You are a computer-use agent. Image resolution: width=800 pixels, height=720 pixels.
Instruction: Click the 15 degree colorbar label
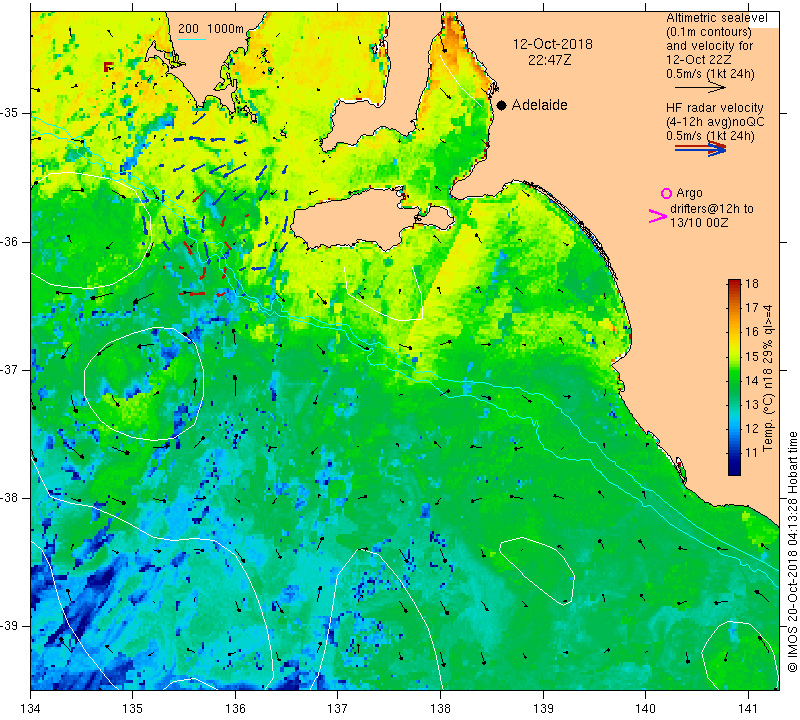(x=752, y=356)
